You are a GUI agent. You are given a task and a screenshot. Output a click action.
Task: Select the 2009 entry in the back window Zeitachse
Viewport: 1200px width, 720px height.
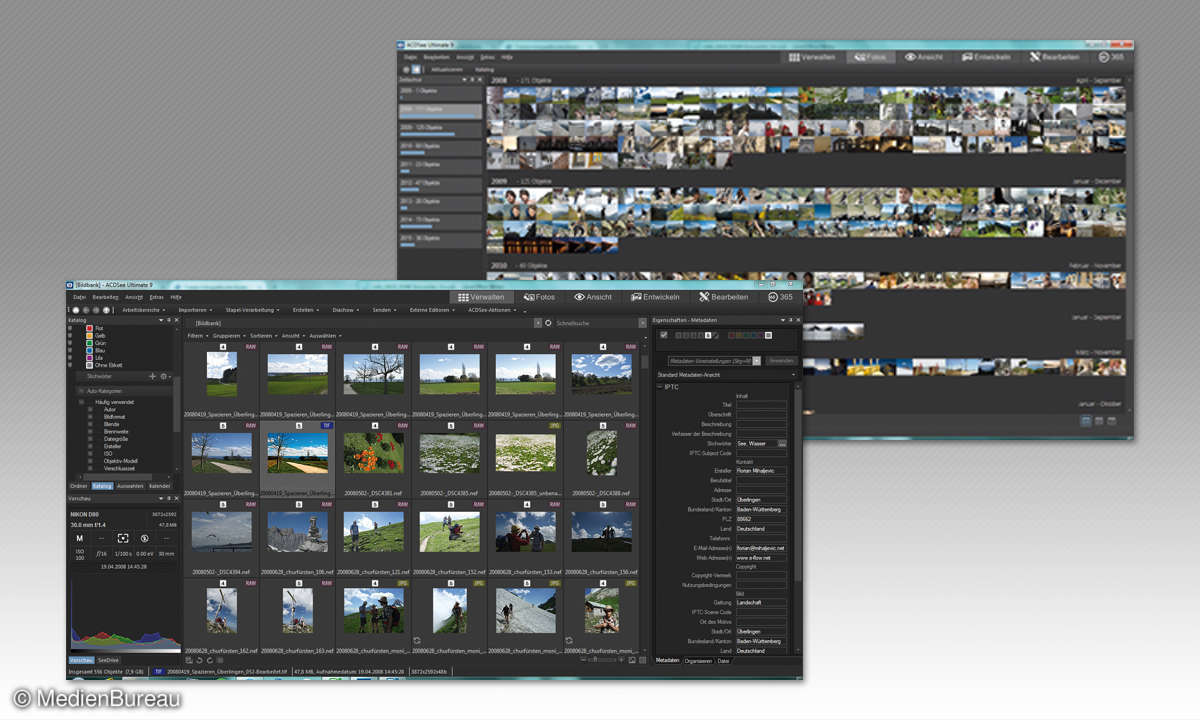441,130
